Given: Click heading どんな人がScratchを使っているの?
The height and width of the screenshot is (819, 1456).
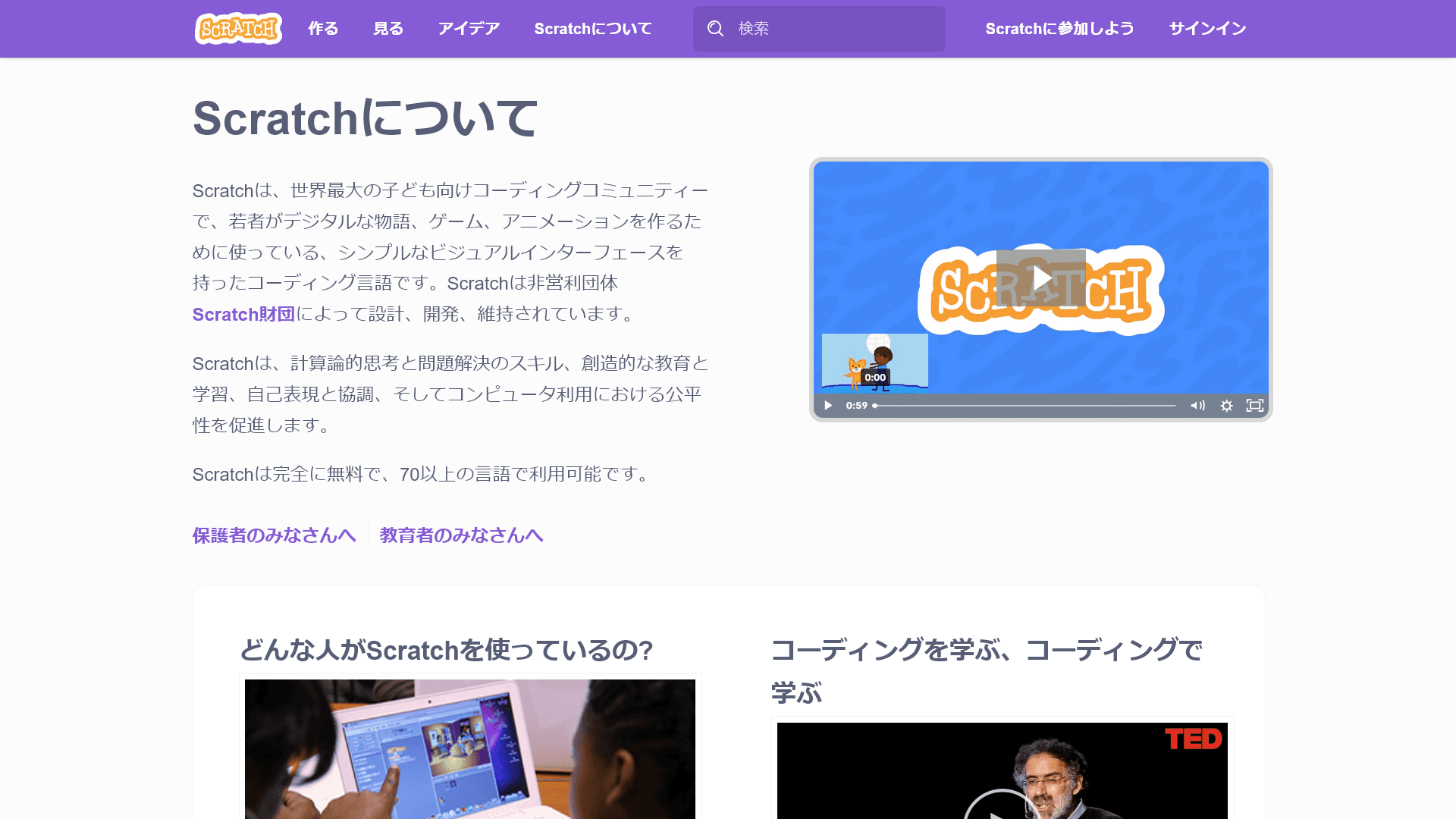Looking at the screenshot, I should click(447, 650).
